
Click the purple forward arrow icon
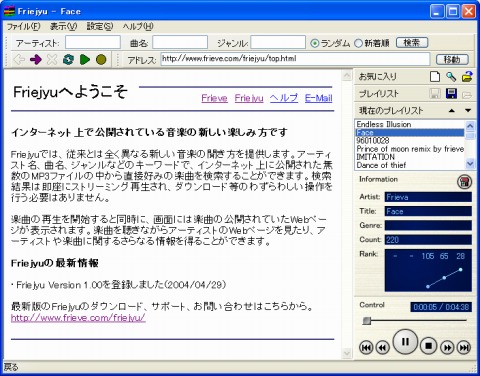[36, 60]
